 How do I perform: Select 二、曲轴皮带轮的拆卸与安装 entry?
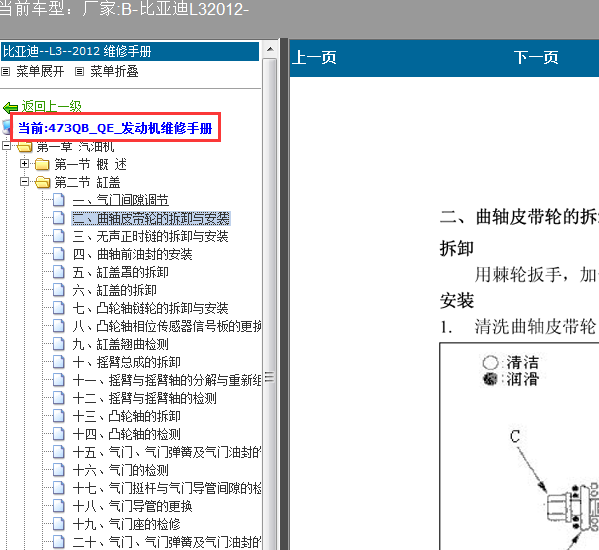[x=151, y=218]
